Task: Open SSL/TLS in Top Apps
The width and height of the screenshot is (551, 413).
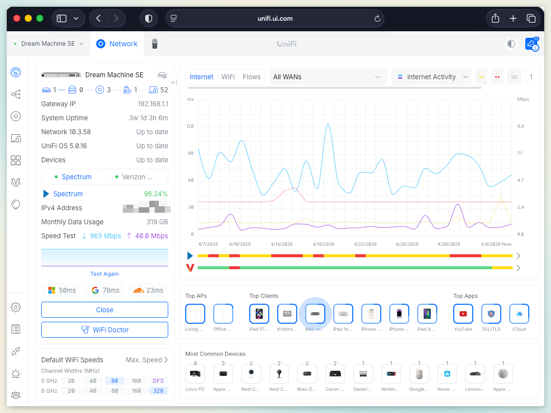Action: pos(491,314)
